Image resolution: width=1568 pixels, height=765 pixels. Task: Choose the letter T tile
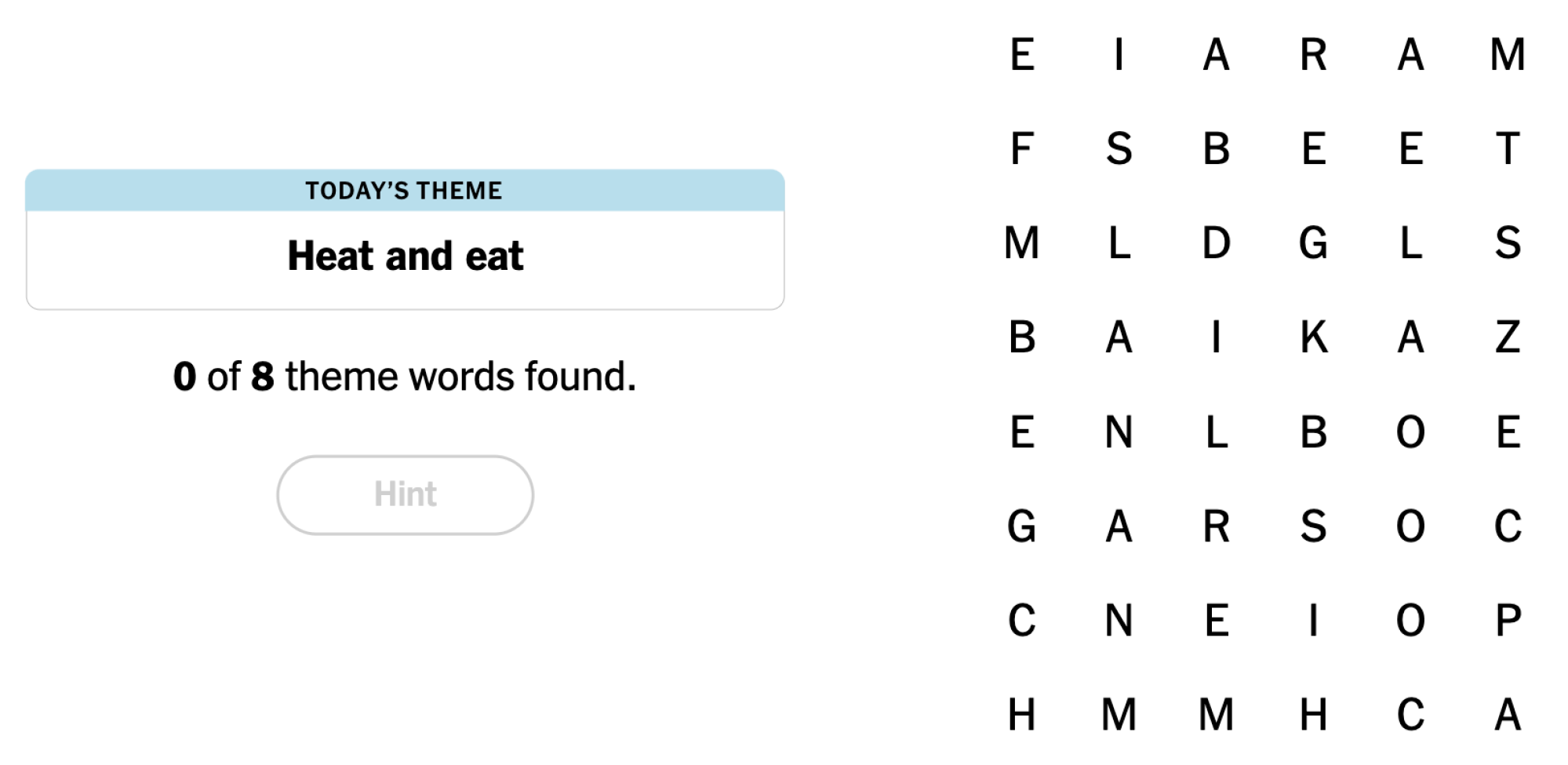click(1508, 149)
